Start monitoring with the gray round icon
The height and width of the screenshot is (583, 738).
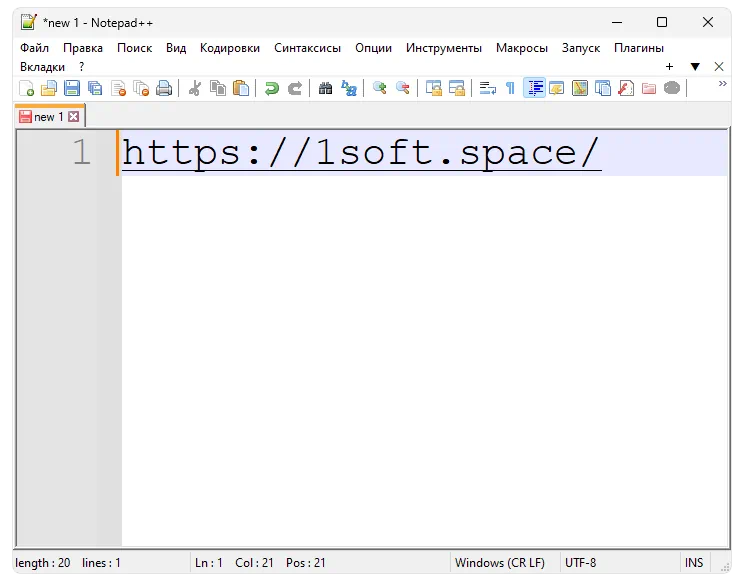(672, 88)
